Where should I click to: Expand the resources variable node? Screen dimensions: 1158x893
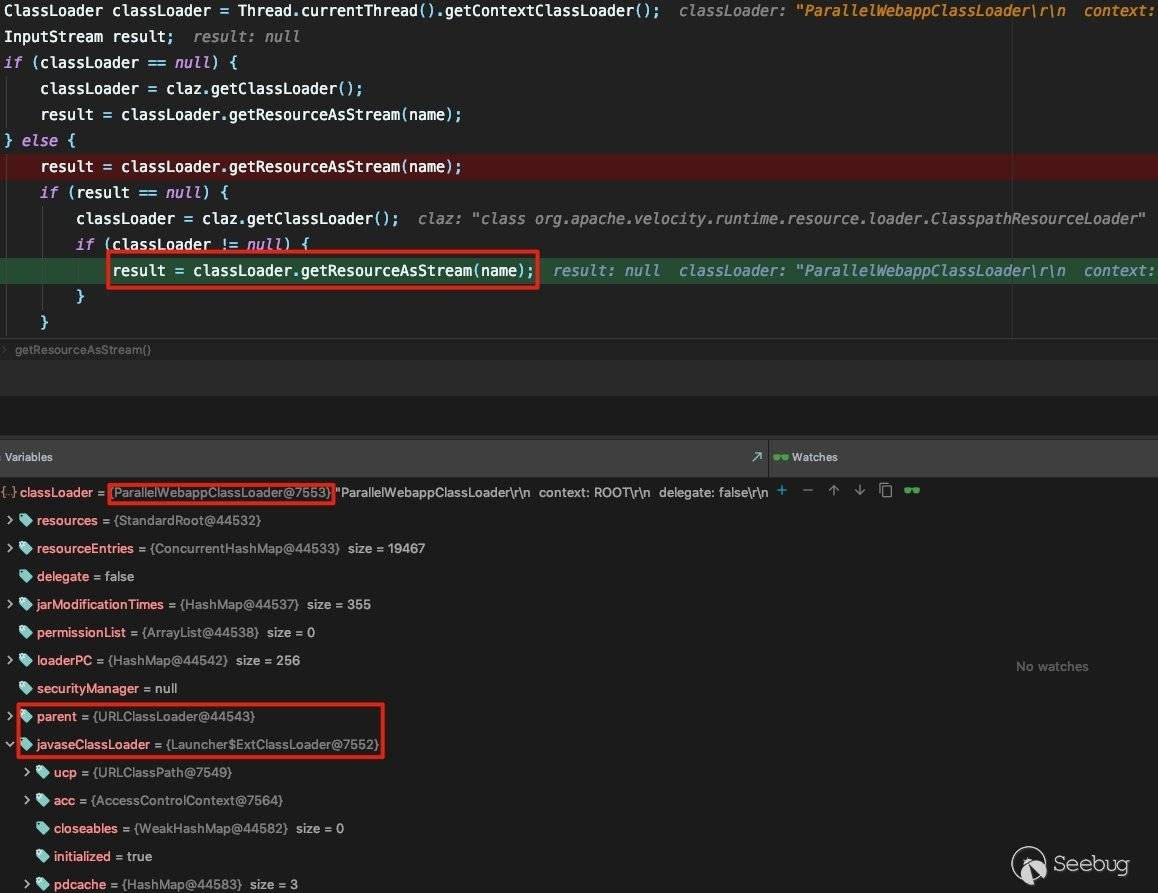point(10,520)
